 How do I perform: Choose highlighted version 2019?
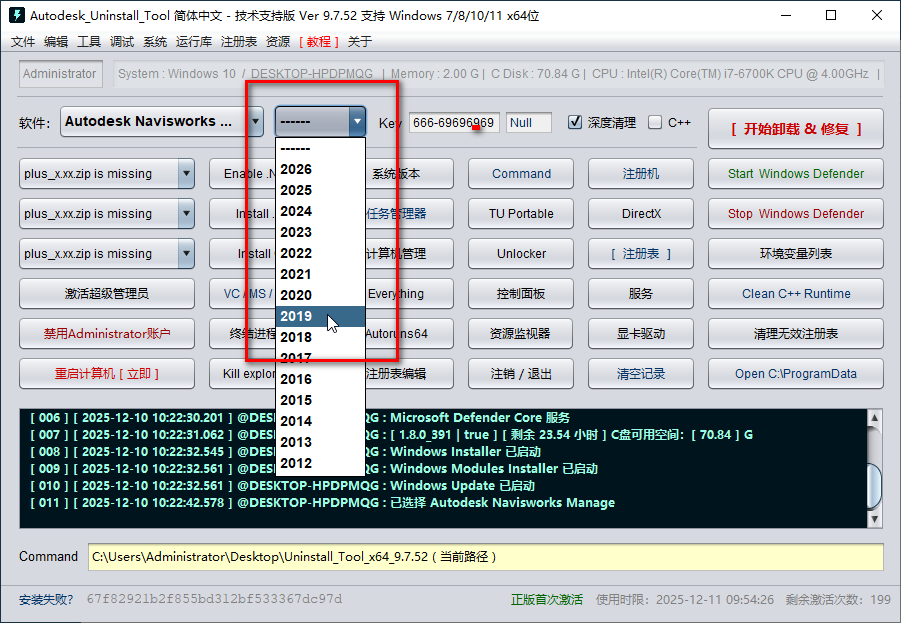(320, 316)
